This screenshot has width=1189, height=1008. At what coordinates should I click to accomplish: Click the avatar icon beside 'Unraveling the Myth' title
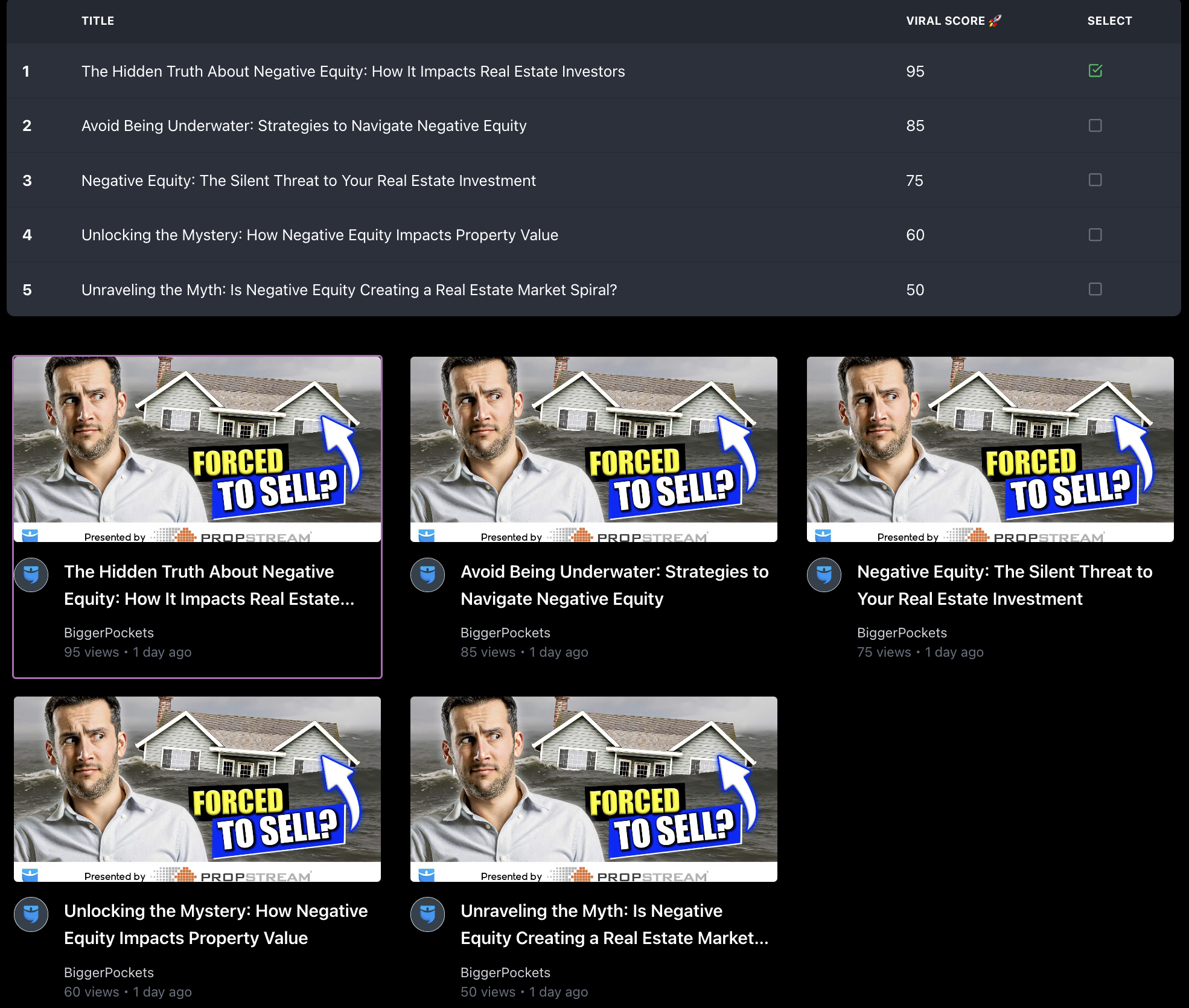428,914
